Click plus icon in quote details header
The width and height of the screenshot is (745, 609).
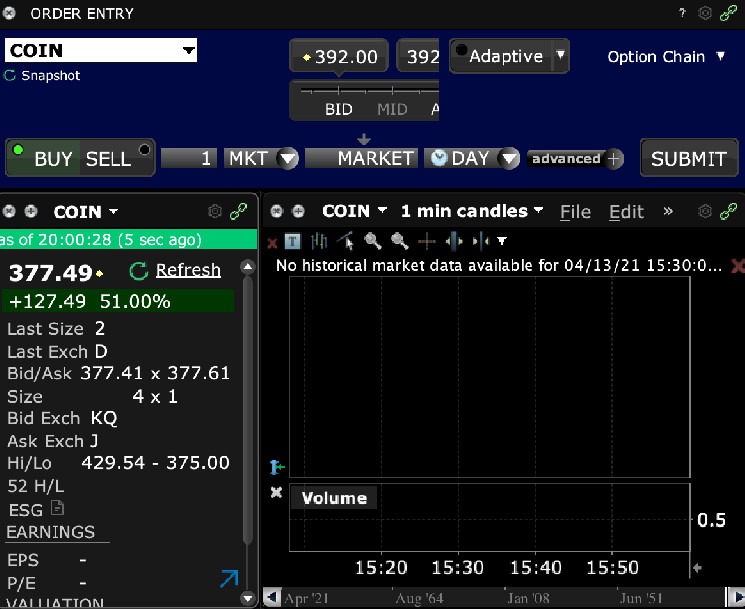coord(31,211)
